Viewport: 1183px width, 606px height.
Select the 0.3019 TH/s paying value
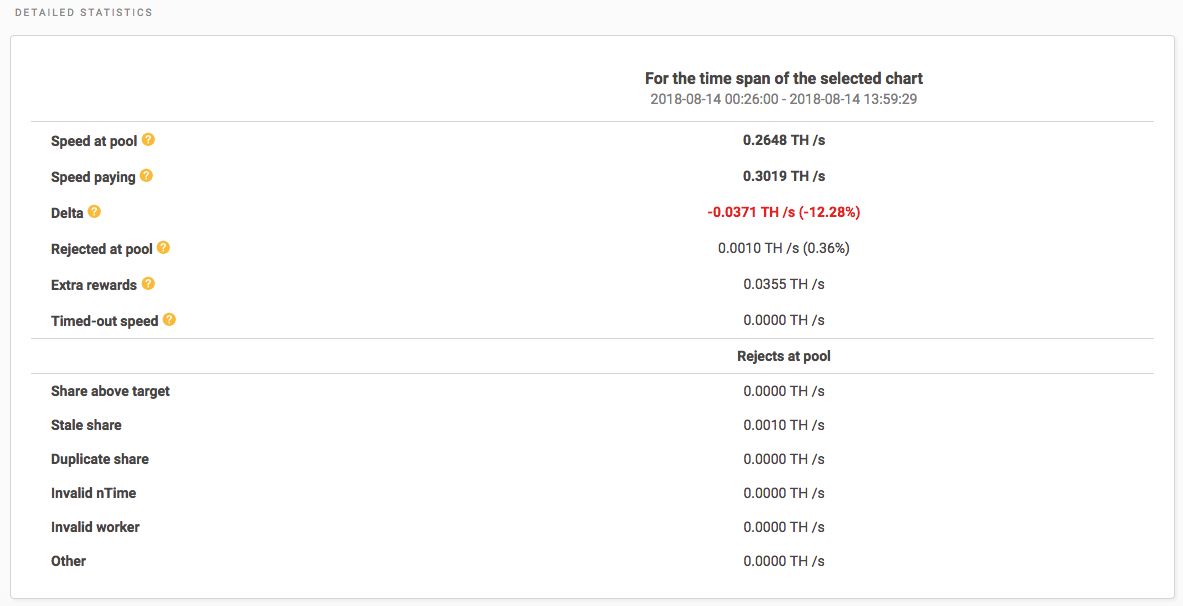(783, 176)
